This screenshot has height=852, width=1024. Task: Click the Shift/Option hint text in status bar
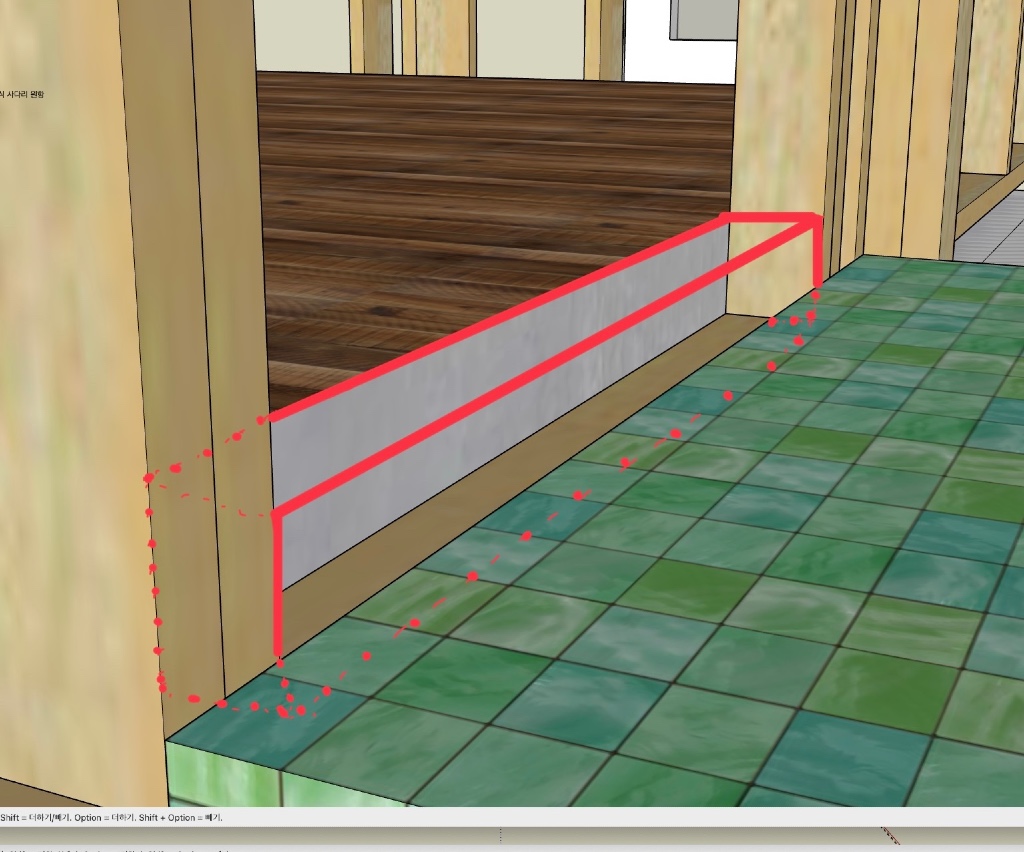[x=112, y=817]
